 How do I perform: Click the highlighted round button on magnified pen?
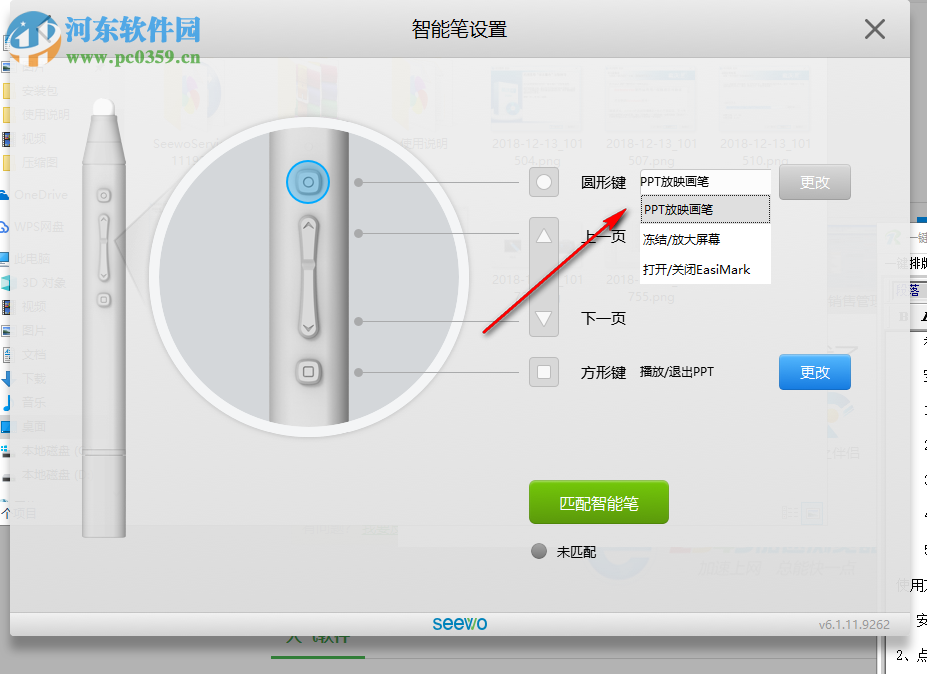(308, 182)
